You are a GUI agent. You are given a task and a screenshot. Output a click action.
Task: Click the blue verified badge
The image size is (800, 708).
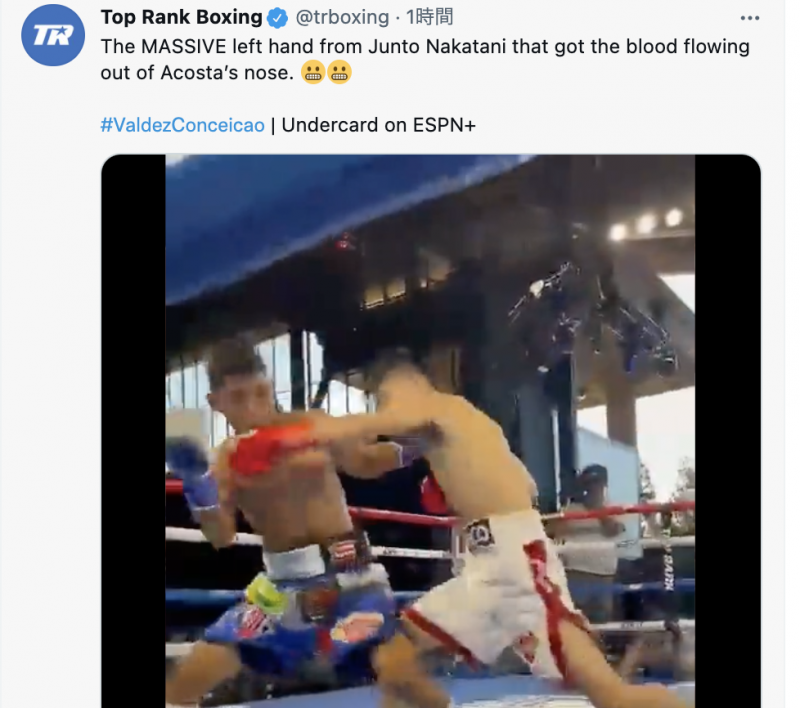(x=278, y=18)
